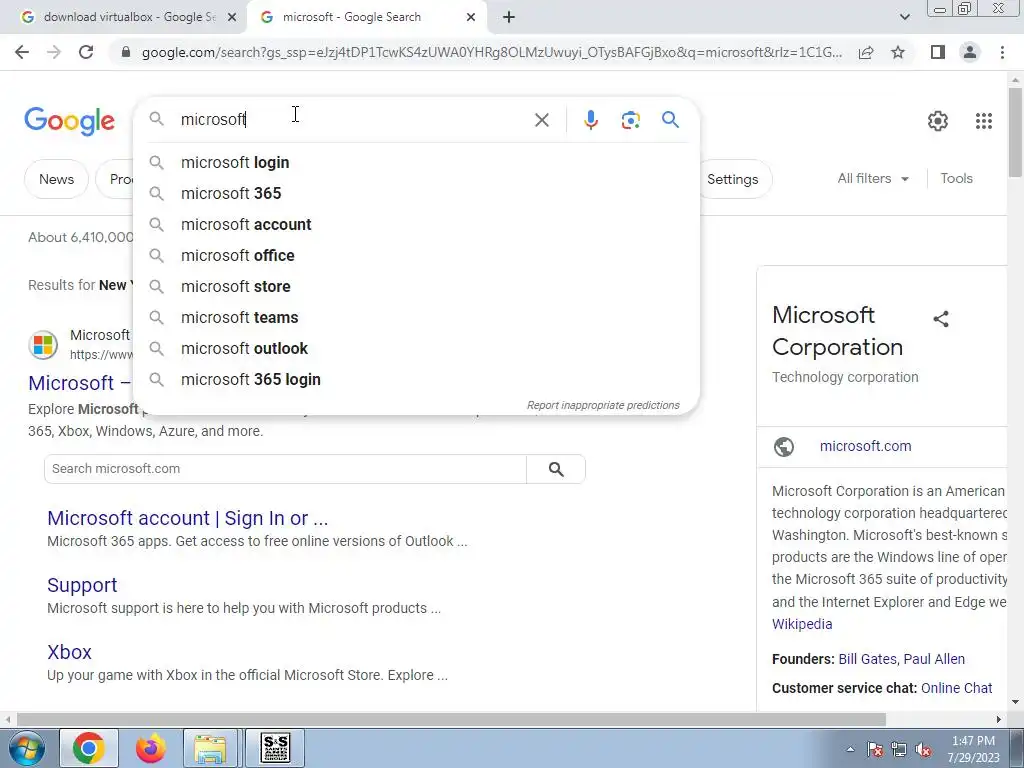Go forward using the browser forward arrow
The width and height of the screenshot is (1024, 768).
[54, 52]
